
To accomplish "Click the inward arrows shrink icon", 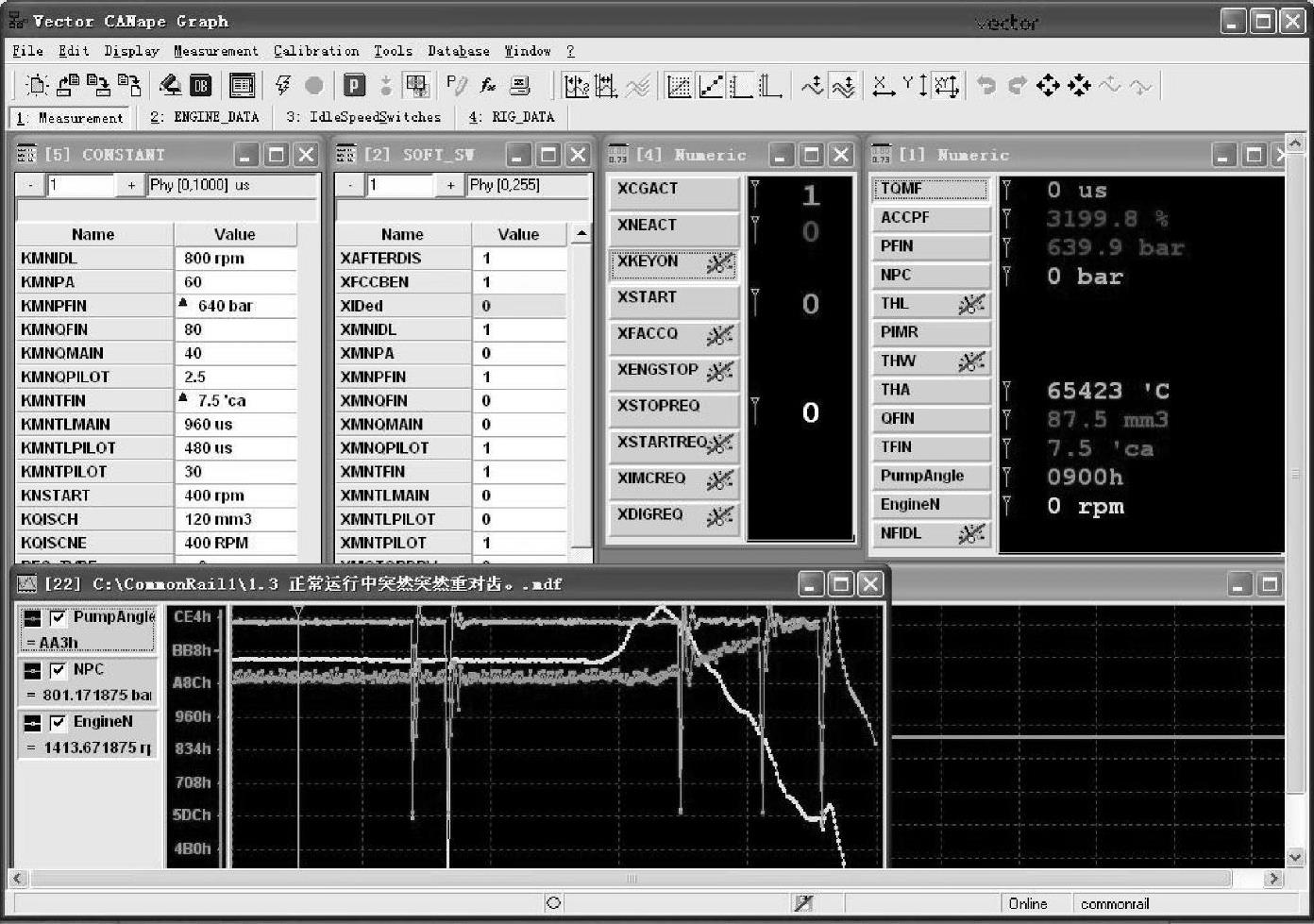I will tap(1079, 86).
